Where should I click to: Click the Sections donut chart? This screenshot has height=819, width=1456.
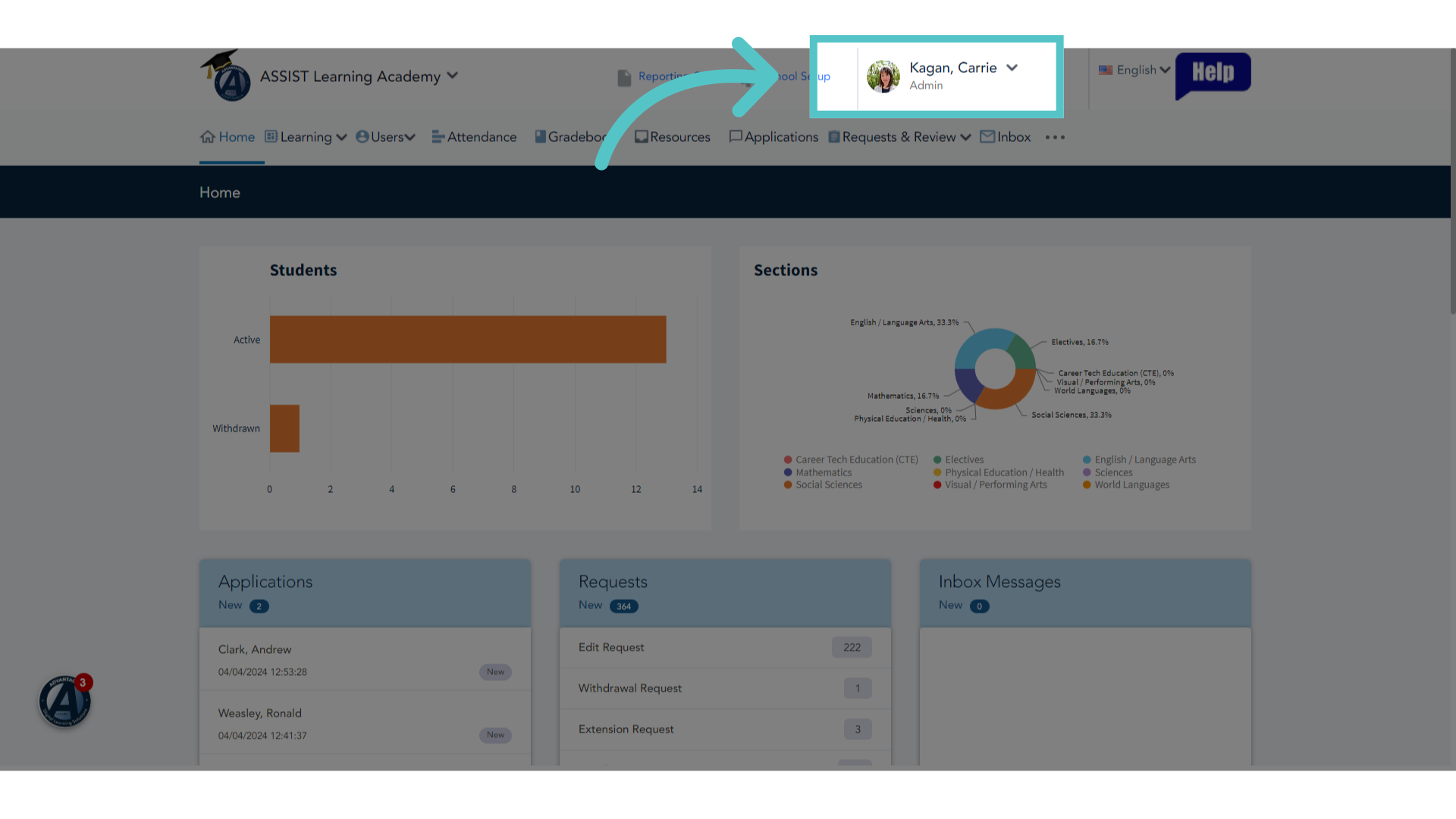coord(995,369)
